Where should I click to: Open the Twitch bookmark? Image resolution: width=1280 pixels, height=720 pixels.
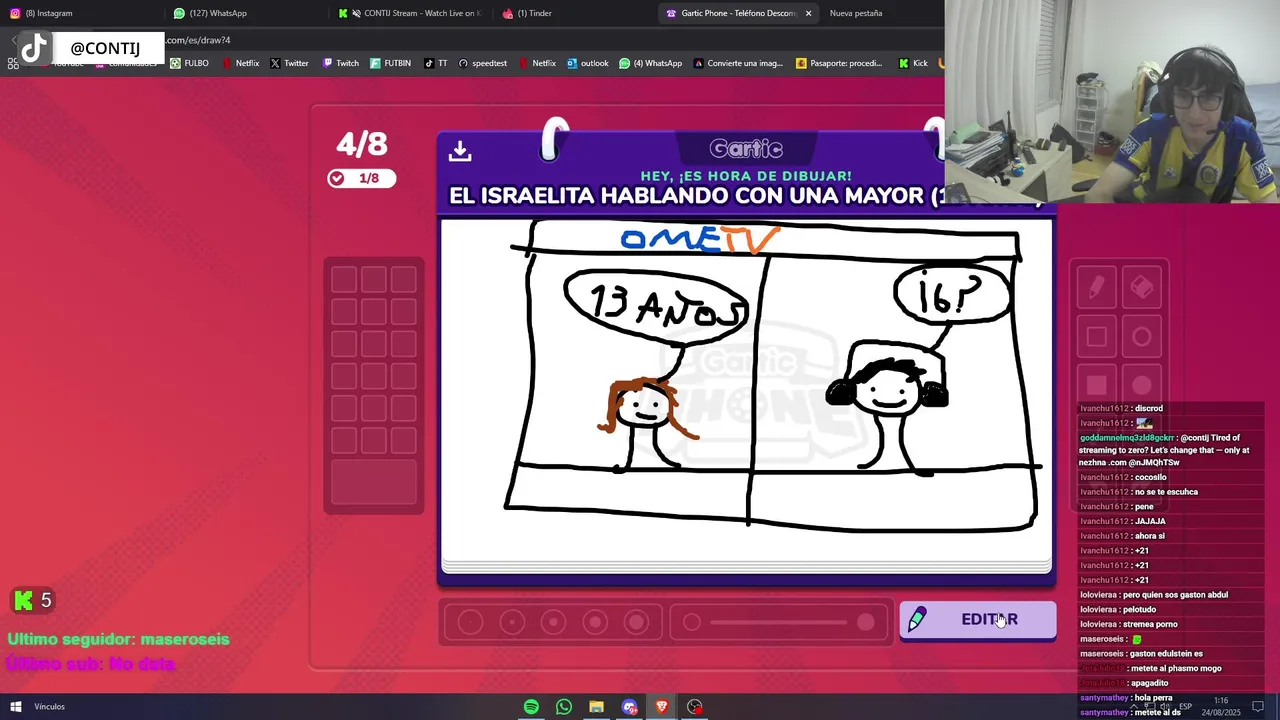tap(340, 63)
